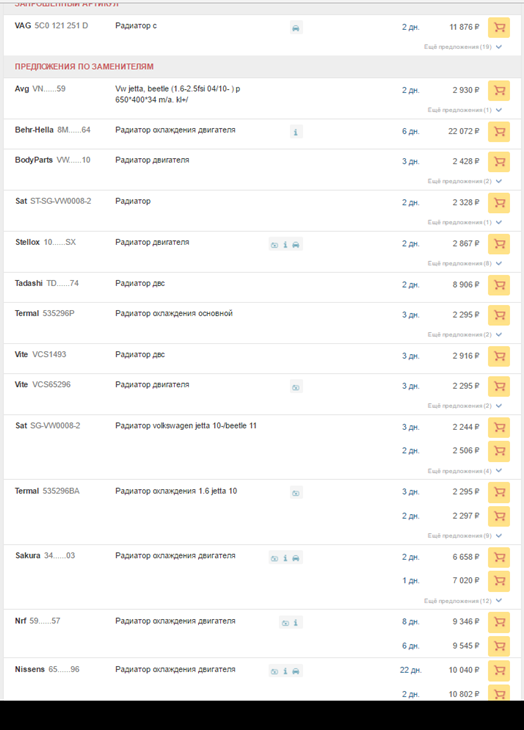Add Tadashi 8 906 ₽ radiator to cart
The width and height of the screenshot is (524, 730).
tap(499, 285)
